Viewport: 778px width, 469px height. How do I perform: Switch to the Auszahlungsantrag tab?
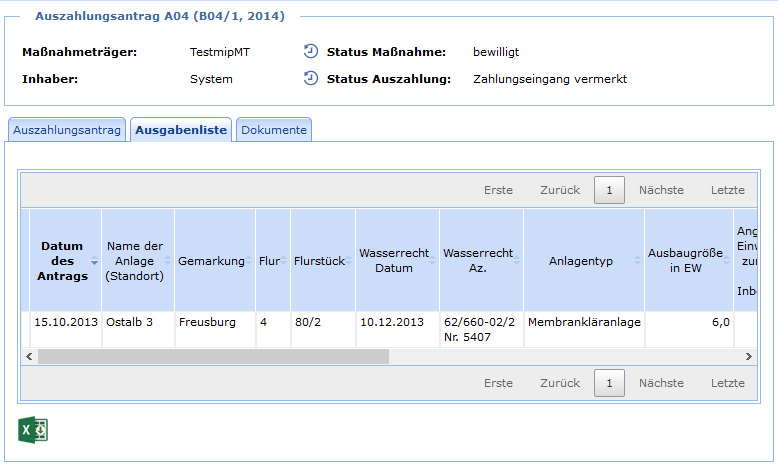click(67, 130)
